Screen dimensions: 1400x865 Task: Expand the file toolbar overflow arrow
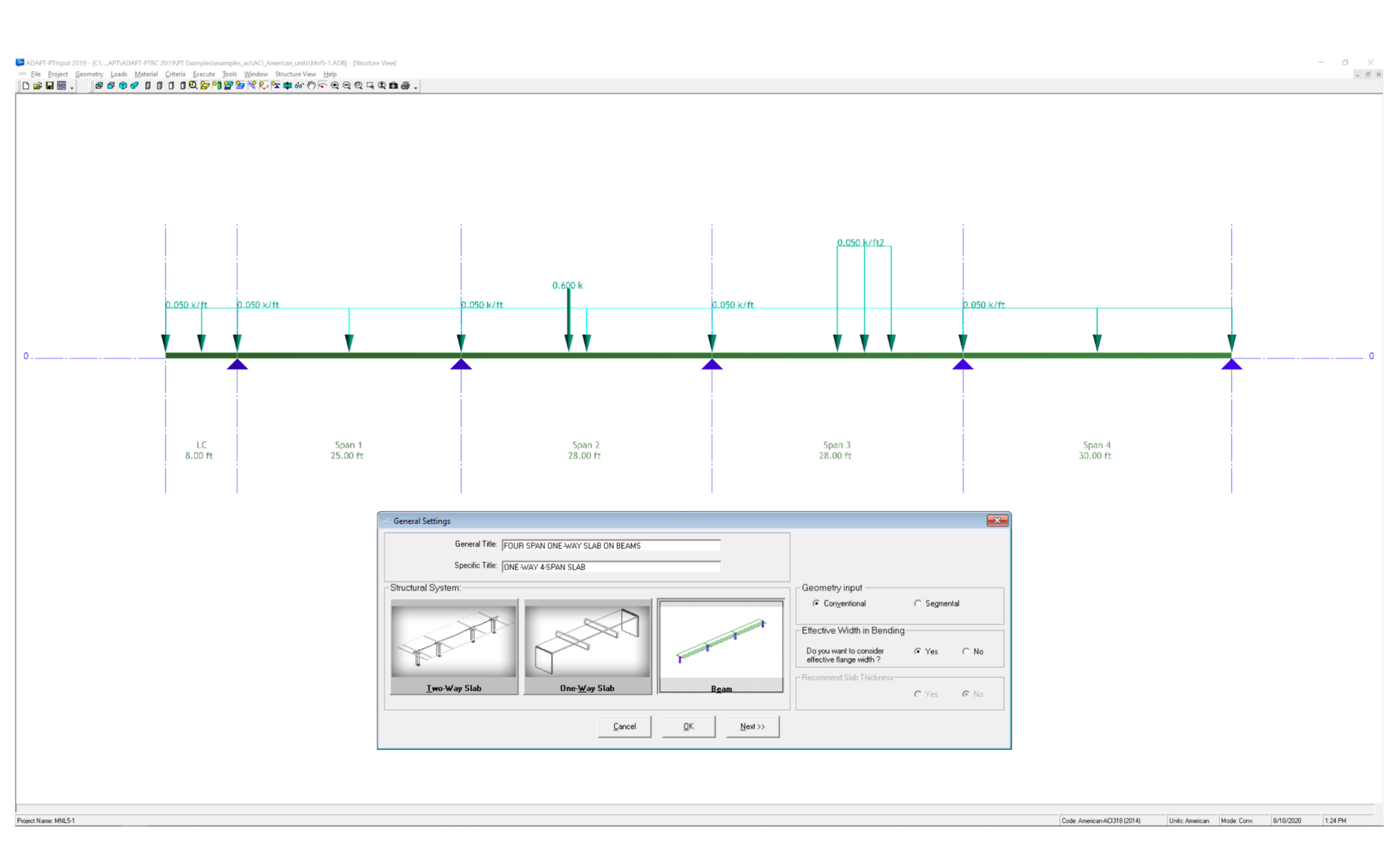(72, 87)
